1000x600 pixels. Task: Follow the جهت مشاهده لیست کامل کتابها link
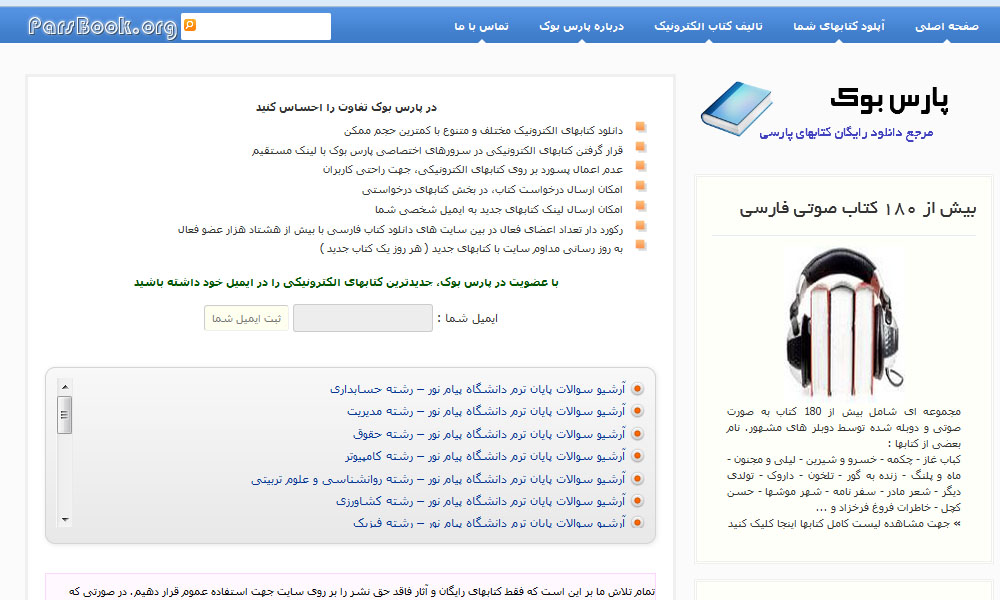[x=844, y=523]
